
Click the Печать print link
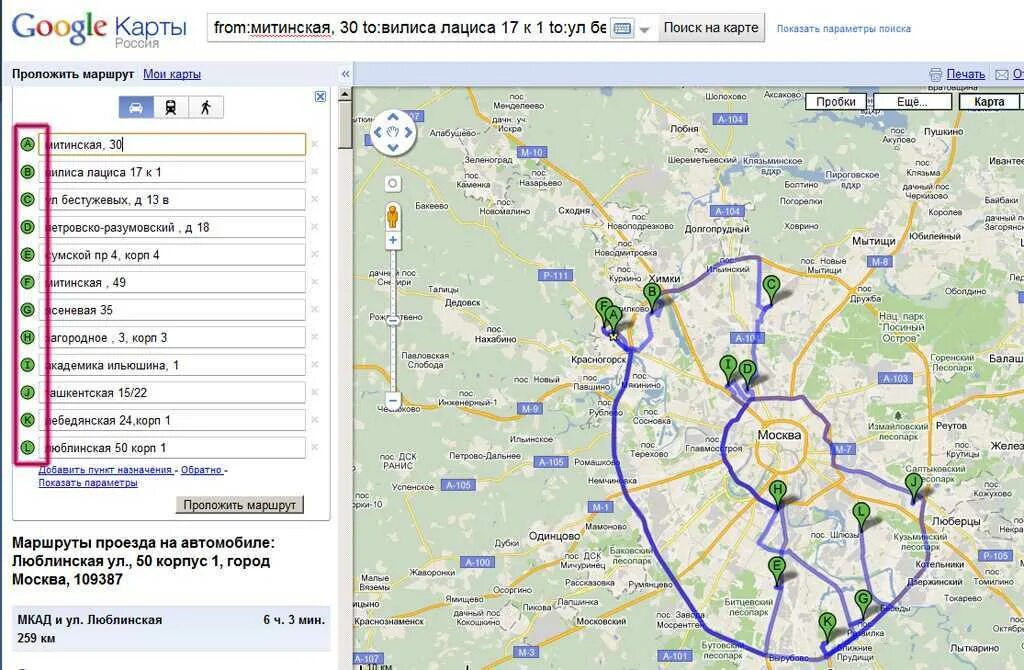coord(965,74)
